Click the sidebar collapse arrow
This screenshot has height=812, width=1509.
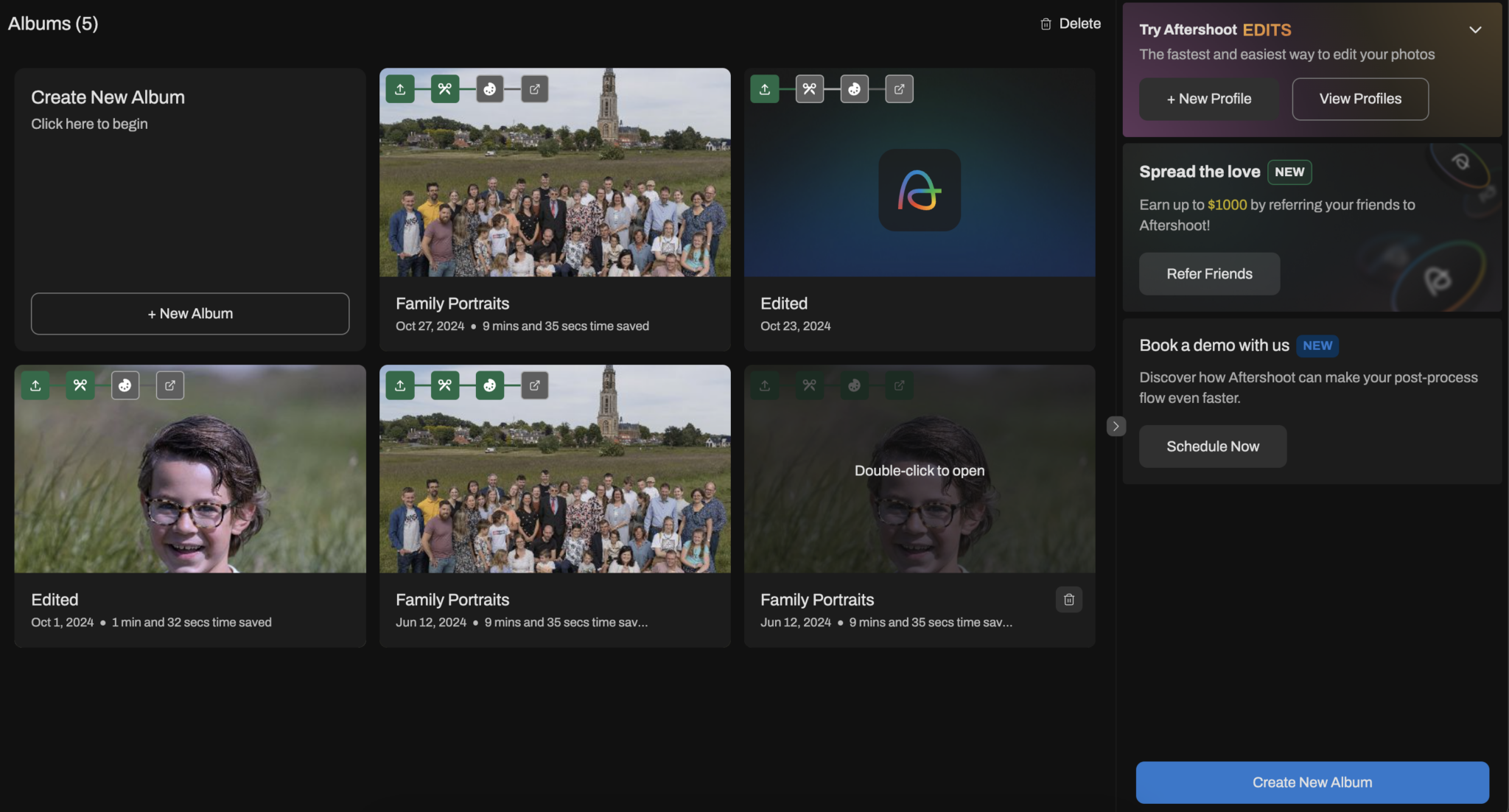coord(1116,426)
